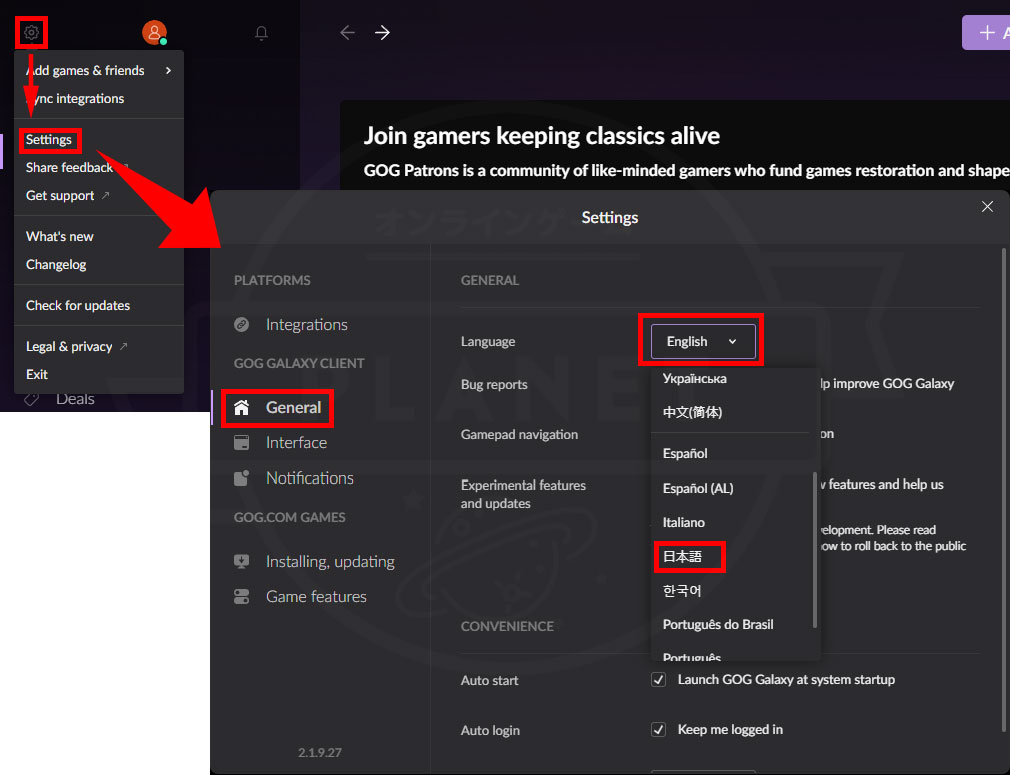Click external-link arrow beside Legal & privacy
This screenshot has height=775, width=1010.
(x=124, y=346)
